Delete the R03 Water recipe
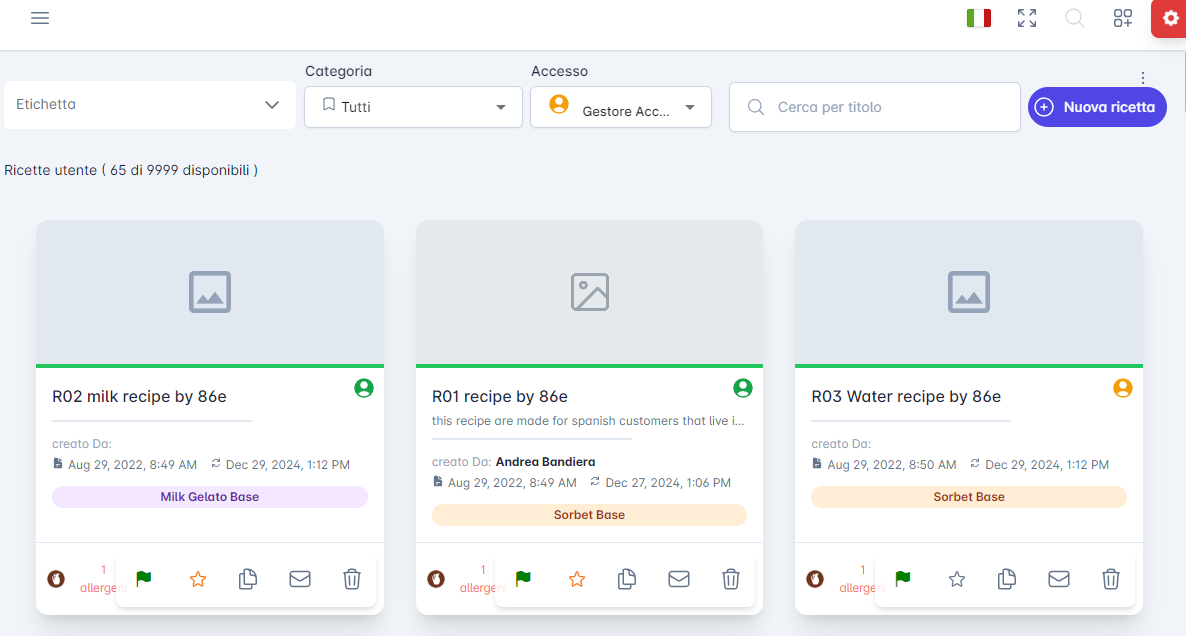Screen dimensions: 1186x636 [x=1110, y=579]
